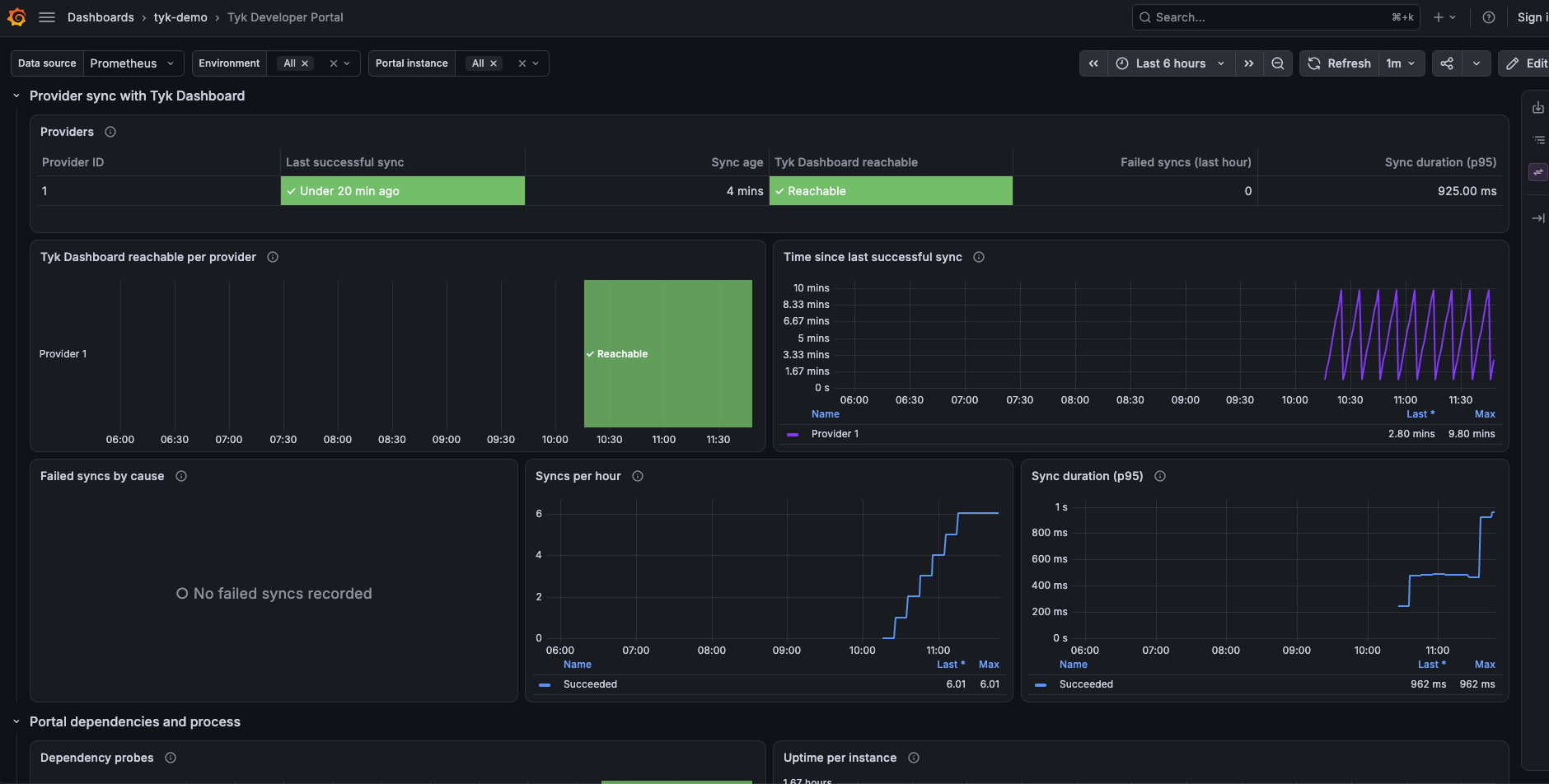Open the sidebar outline list icon
Viewport: 1549px width, 784px height.
coord(1538,140)
